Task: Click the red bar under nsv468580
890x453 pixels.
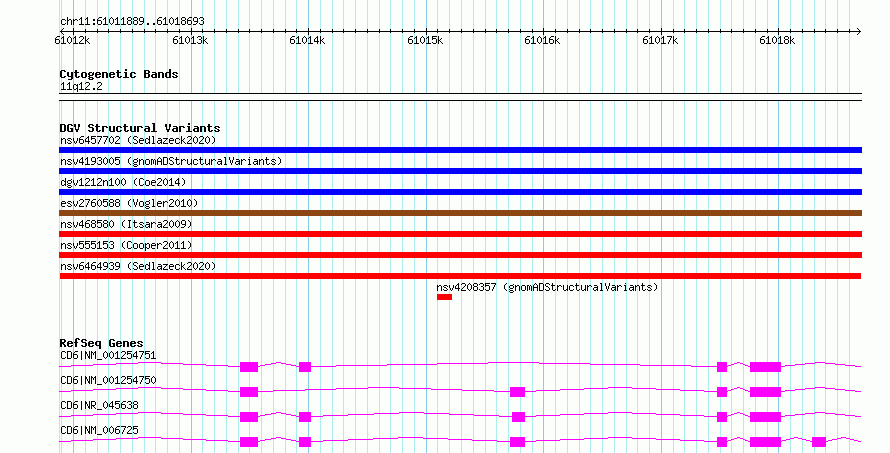Action: click(x=460, y=234)
